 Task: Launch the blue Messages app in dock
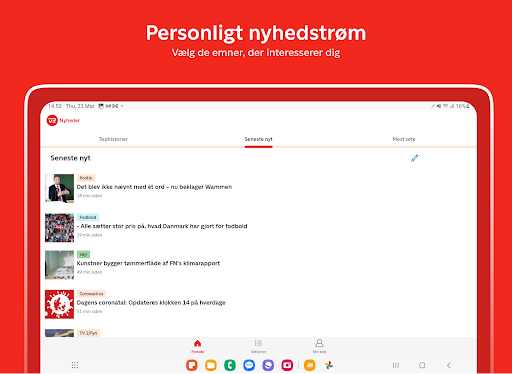249,365
